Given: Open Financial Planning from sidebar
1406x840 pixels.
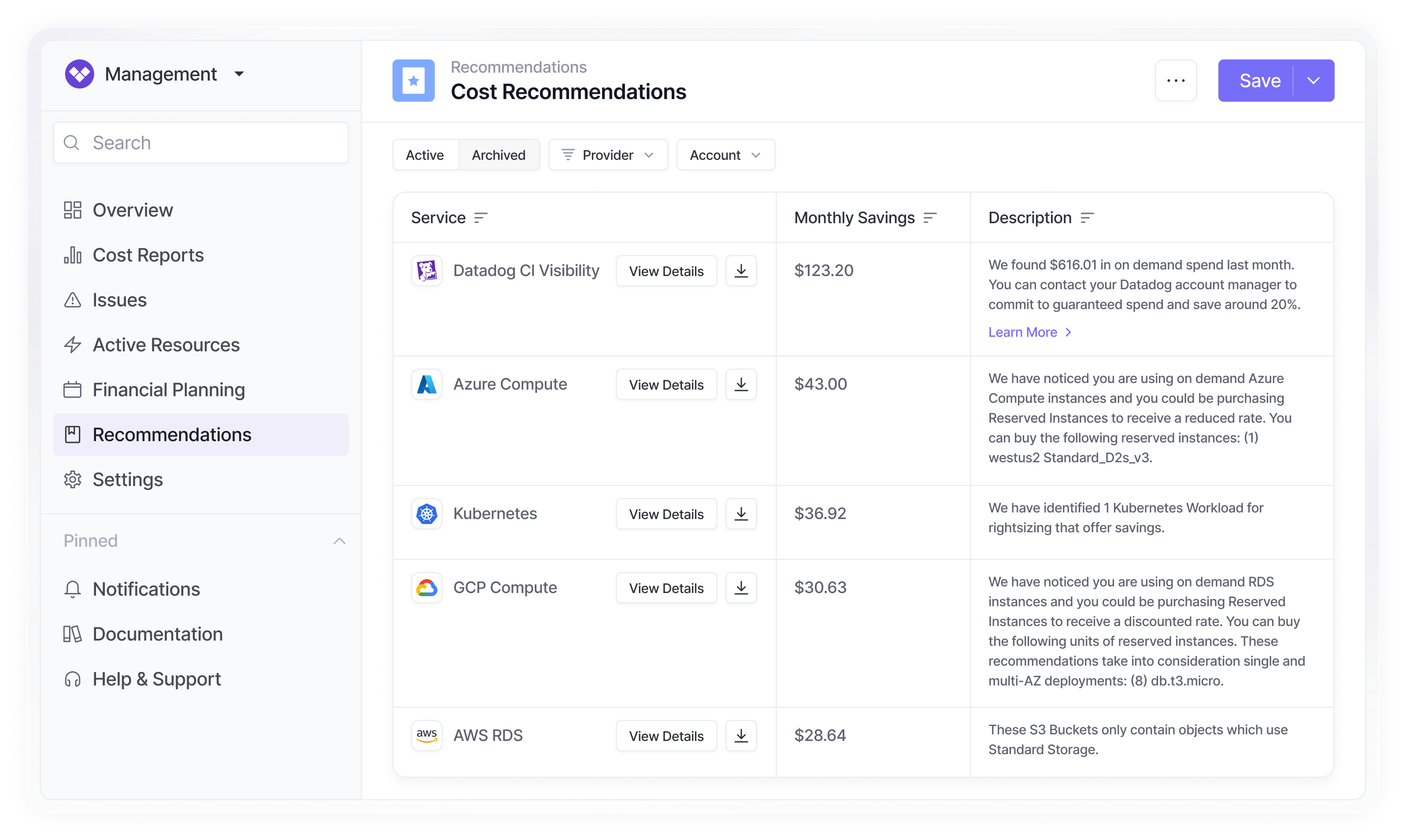Looking at the screenshot, I should pos(168,390).
